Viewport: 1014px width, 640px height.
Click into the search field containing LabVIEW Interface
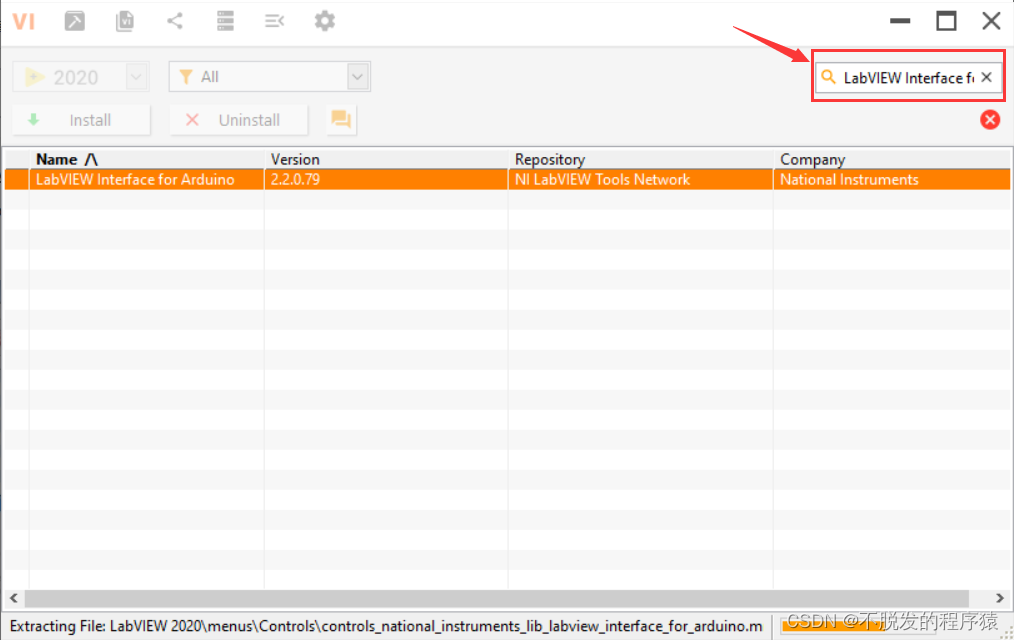pyautogui.click(x=908, y=78)
